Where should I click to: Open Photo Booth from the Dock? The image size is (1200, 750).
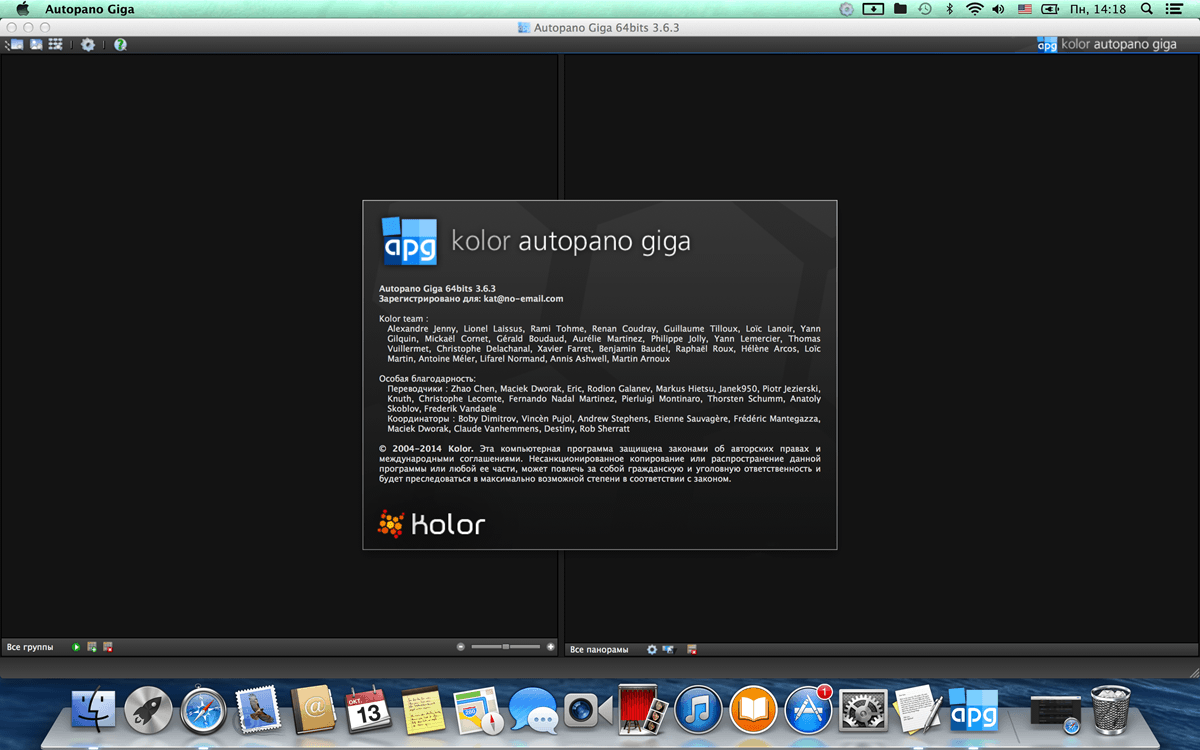pyautogui.click(x=643, y=711)
